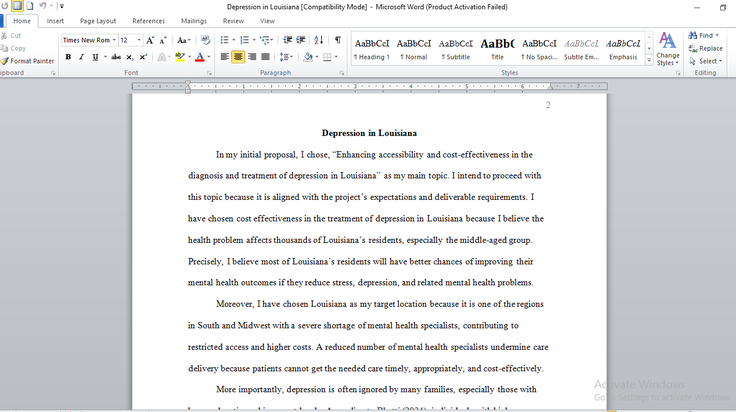This screenshot has height=412, width=736.
Task: Toggle Italic formatting
Action: click(81, 57)
